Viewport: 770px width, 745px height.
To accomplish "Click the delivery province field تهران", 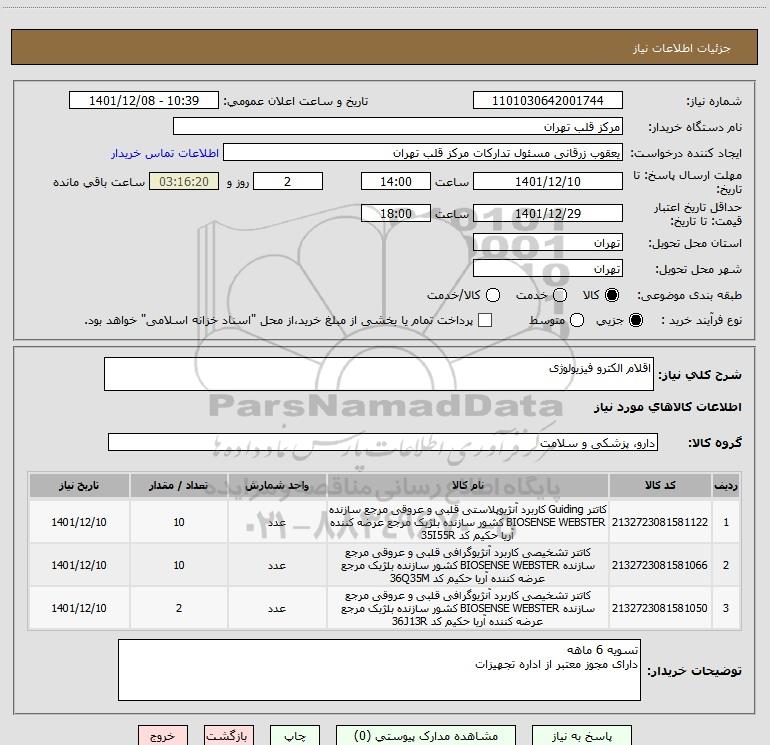I will pyautogui.click(x=548, y=243).
